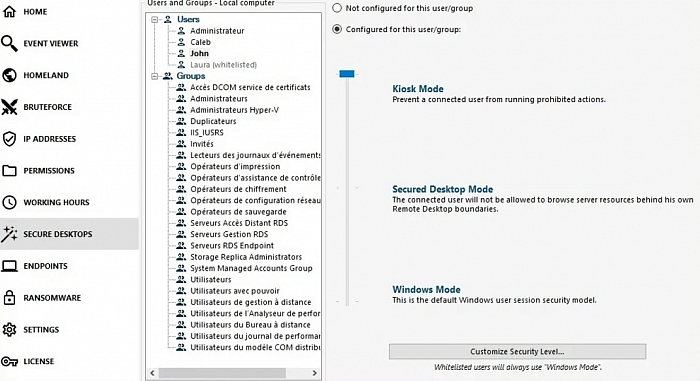This screenshot has height=381, width=700.
Task: Select Configured for this user/group radio
Action: (337, 29)
